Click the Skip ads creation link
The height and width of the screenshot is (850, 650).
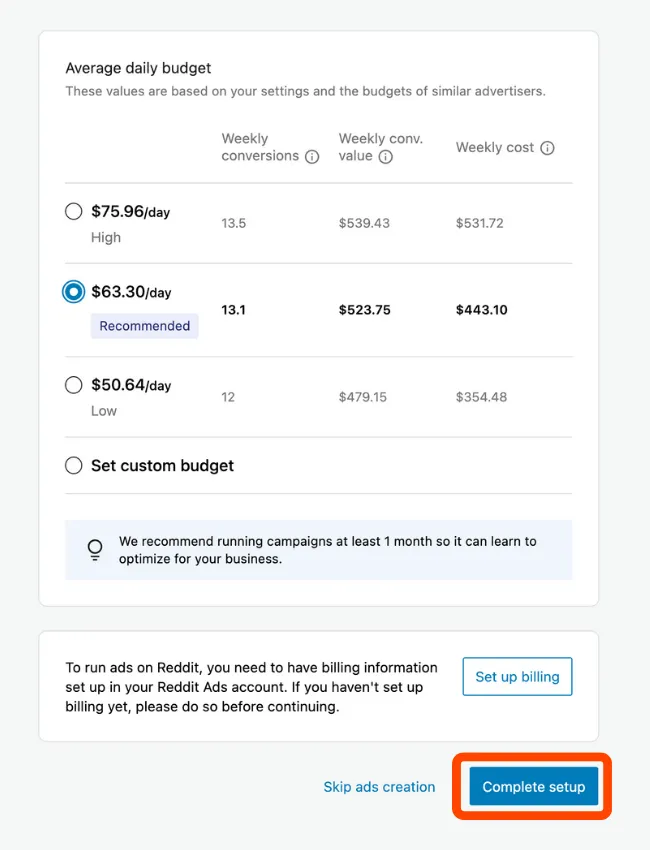(379, 787)
